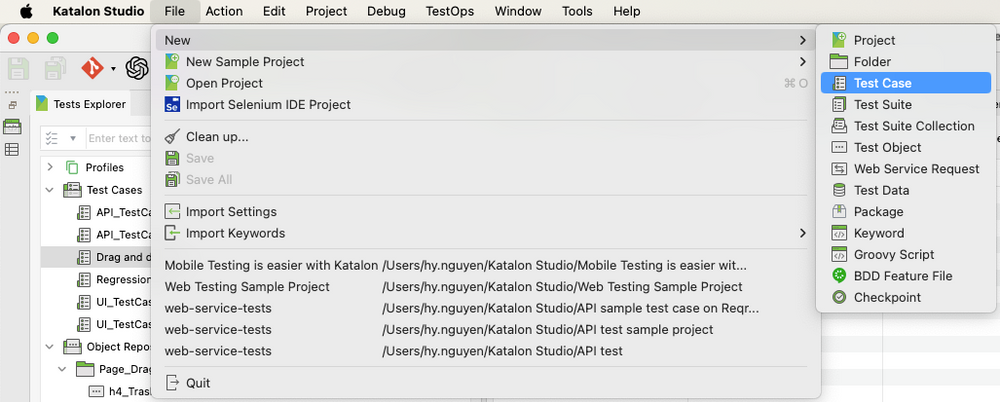
Task: Click Clean up... menu entry
Action: [485, 137]
